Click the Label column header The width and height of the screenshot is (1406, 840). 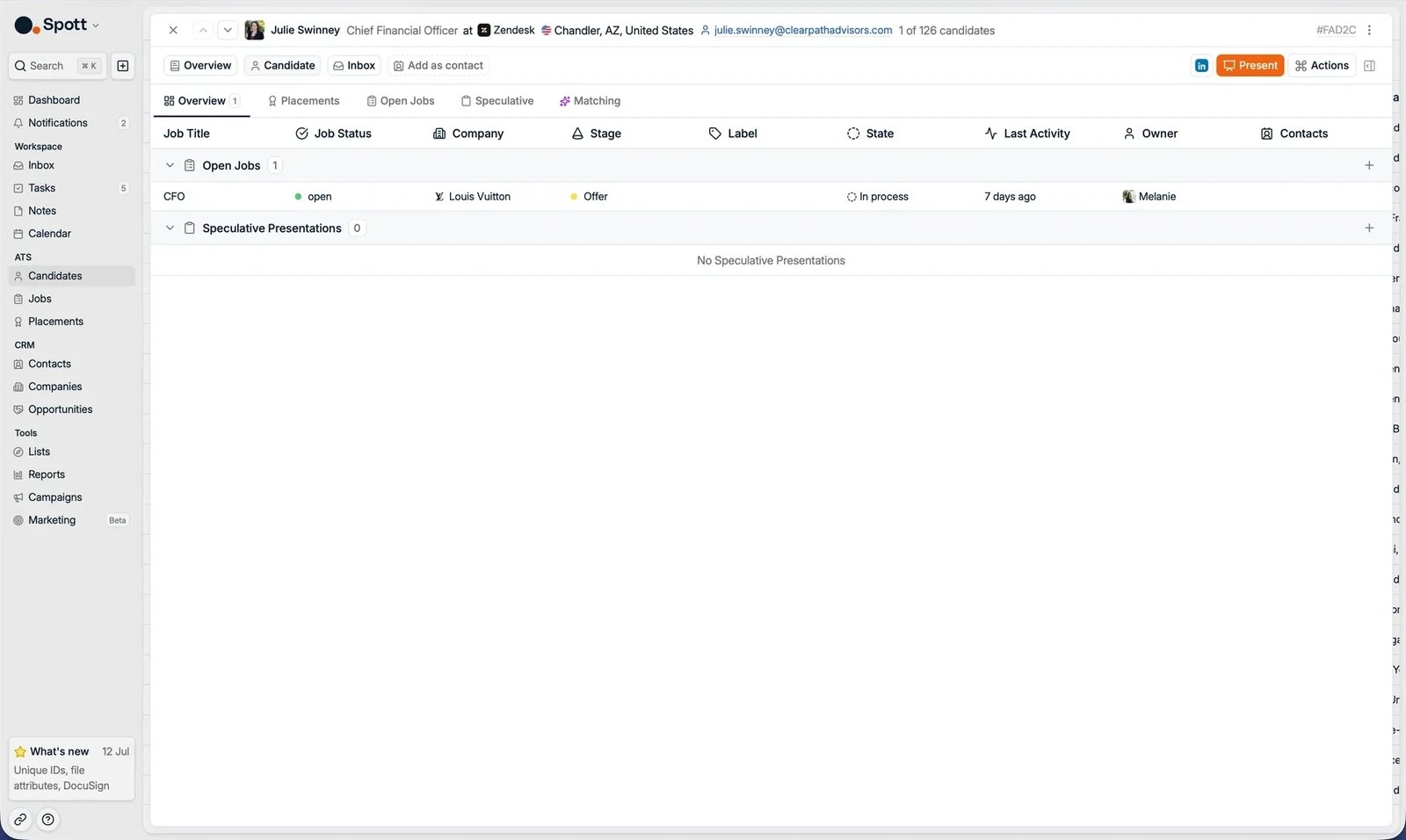[x=733, y=134]
